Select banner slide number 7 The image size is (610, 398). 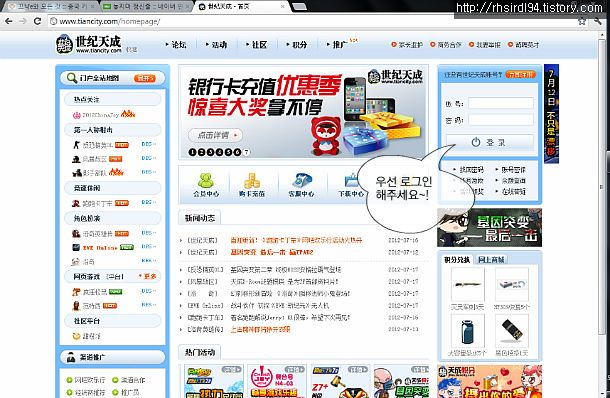(x=246, y=152)
